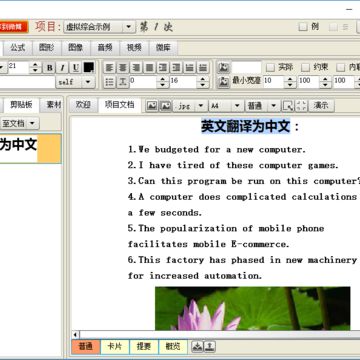Click the zoom selection icon
The width and height of the screenshot is (360, 360).
(x=288, y=106)
